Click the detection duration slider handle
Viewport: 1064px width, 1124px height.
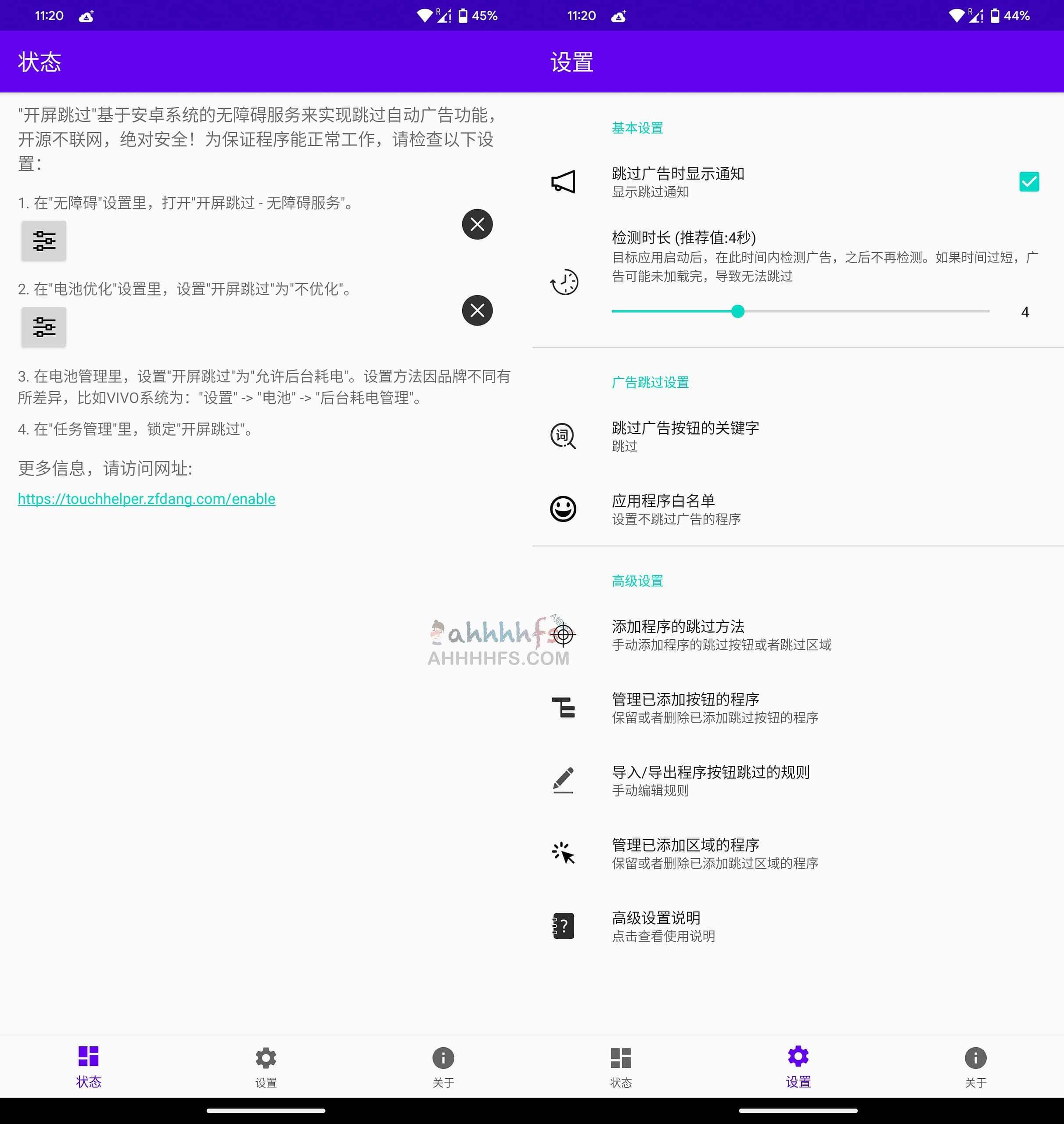coord(738,311)
